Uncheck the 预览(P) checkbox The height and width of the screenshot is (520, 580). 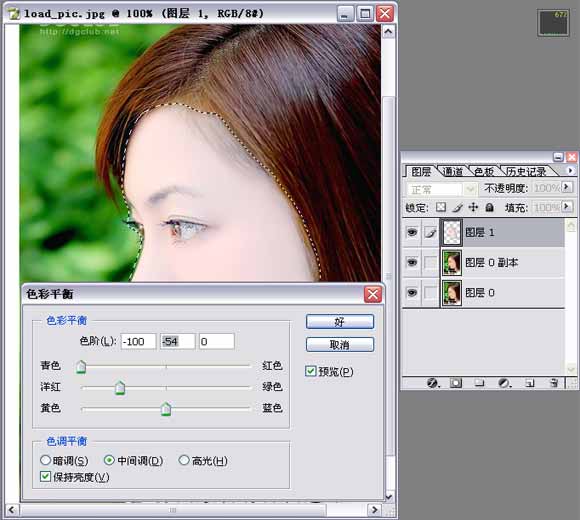pos(311,371)
